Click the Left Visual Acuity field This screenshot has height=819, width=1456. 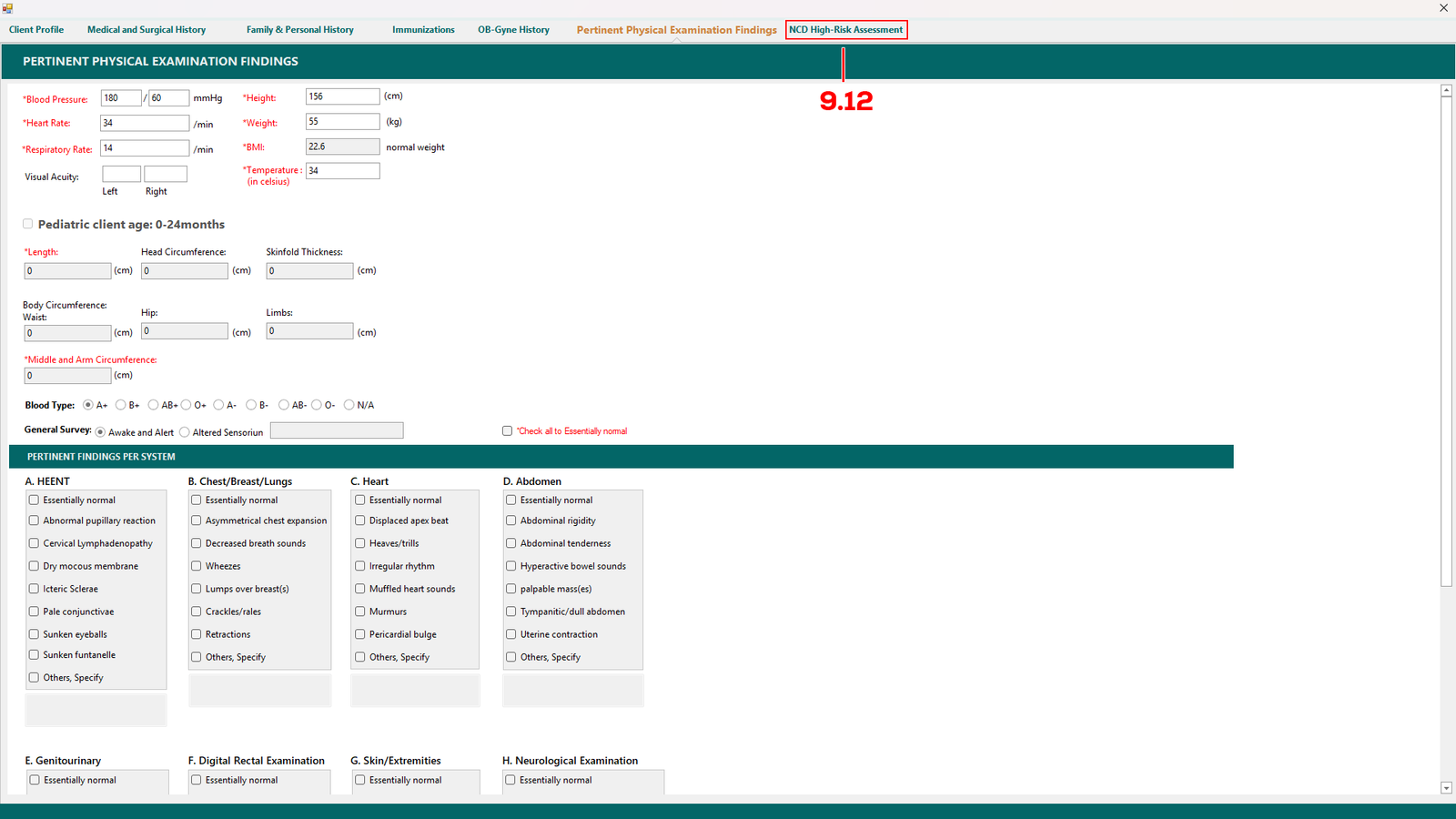121,174
